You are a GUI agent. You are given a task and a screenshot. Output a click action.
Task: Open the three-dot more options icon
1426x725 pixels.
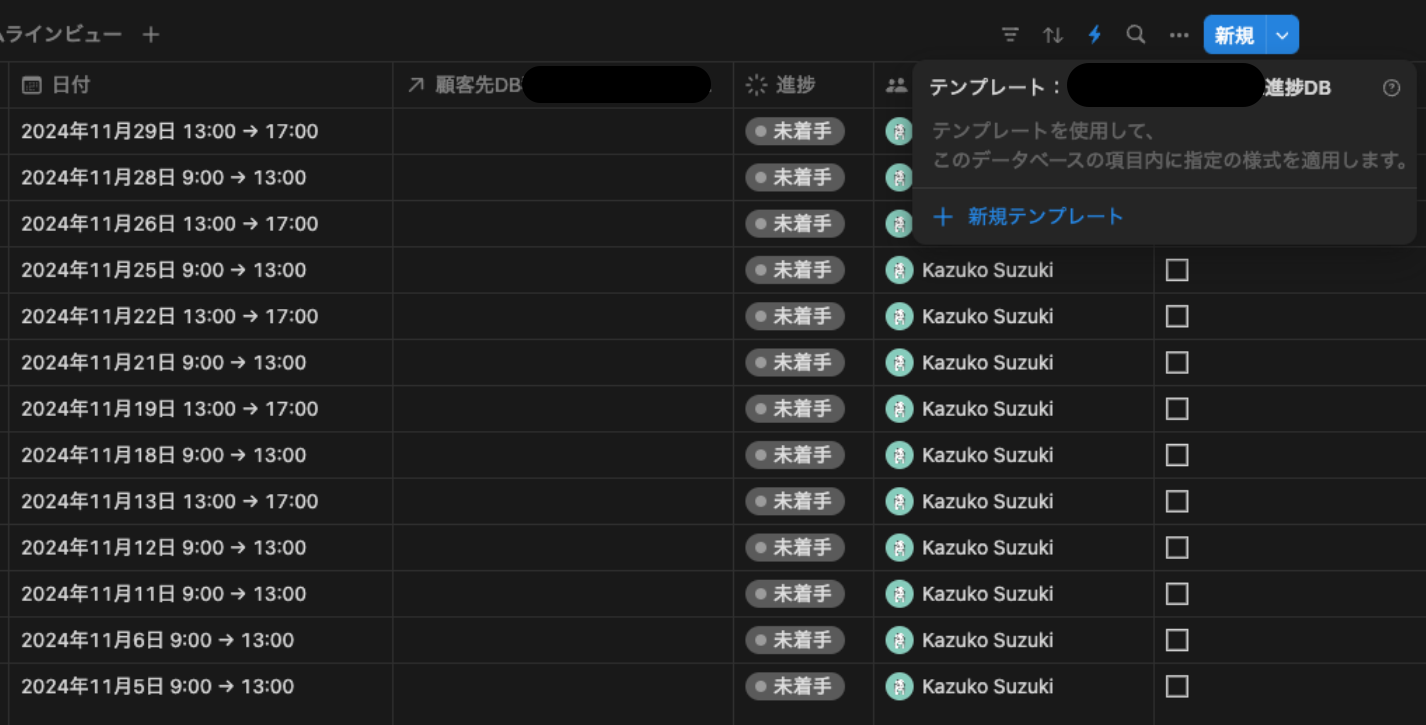coord(1179,34)
